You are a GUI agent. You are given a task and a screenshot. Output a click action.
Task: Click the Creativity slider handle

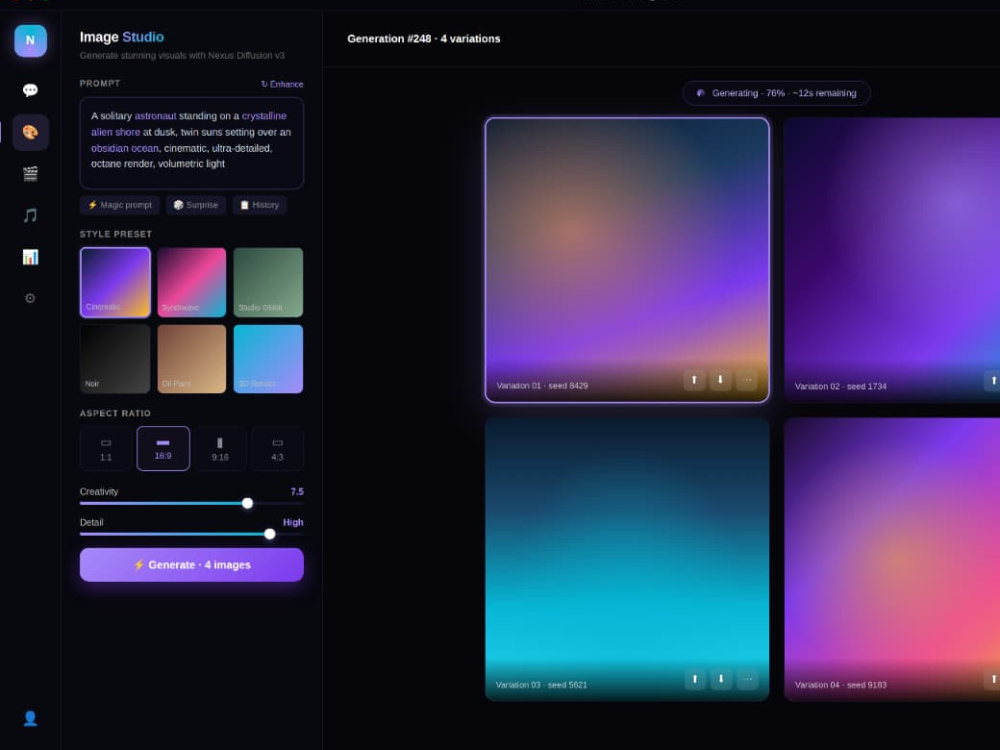247,503
